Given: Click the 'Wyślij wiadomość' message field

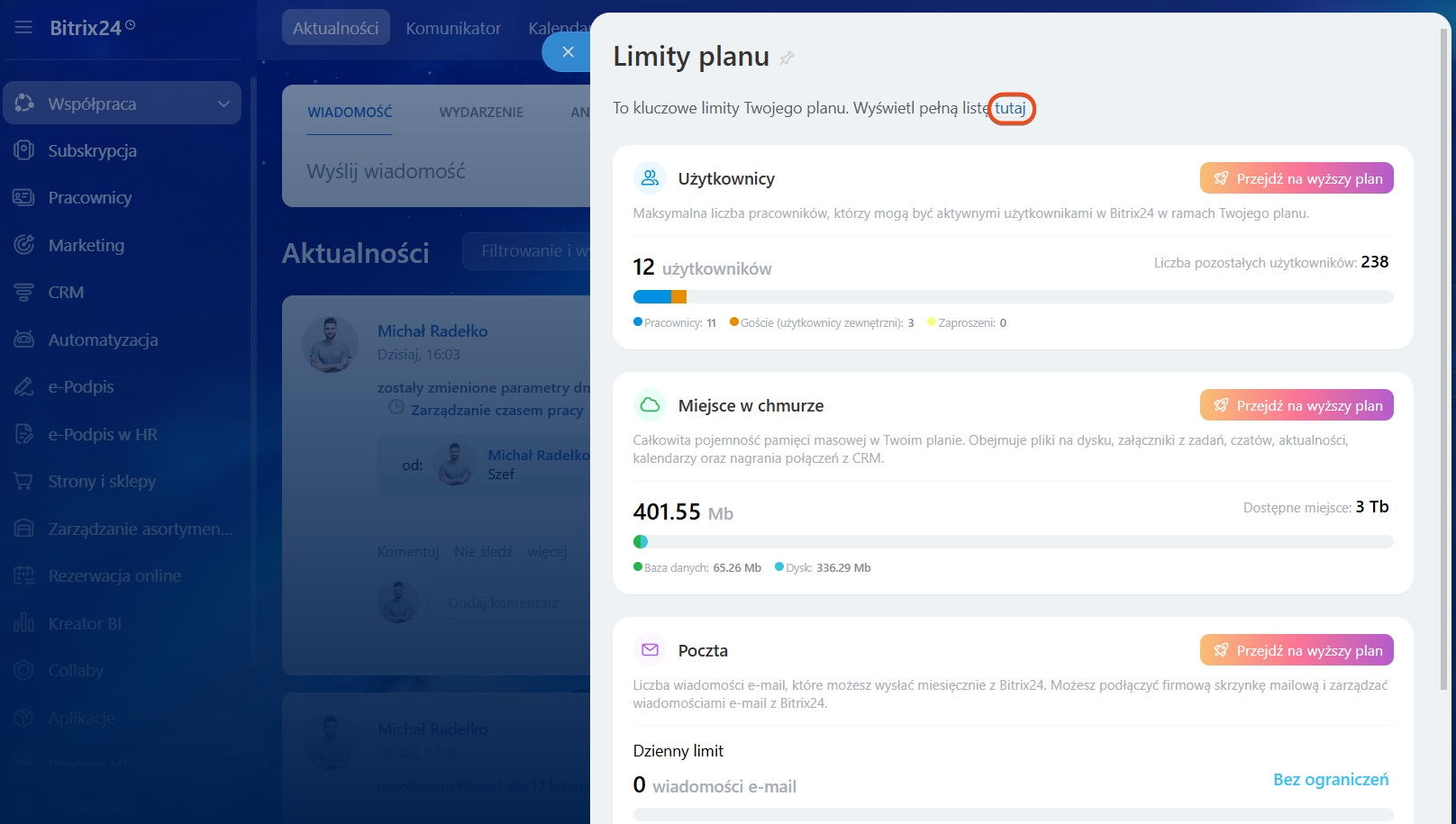Looking at the screenshot, I should pyautogui.click(x=436, y=171).
